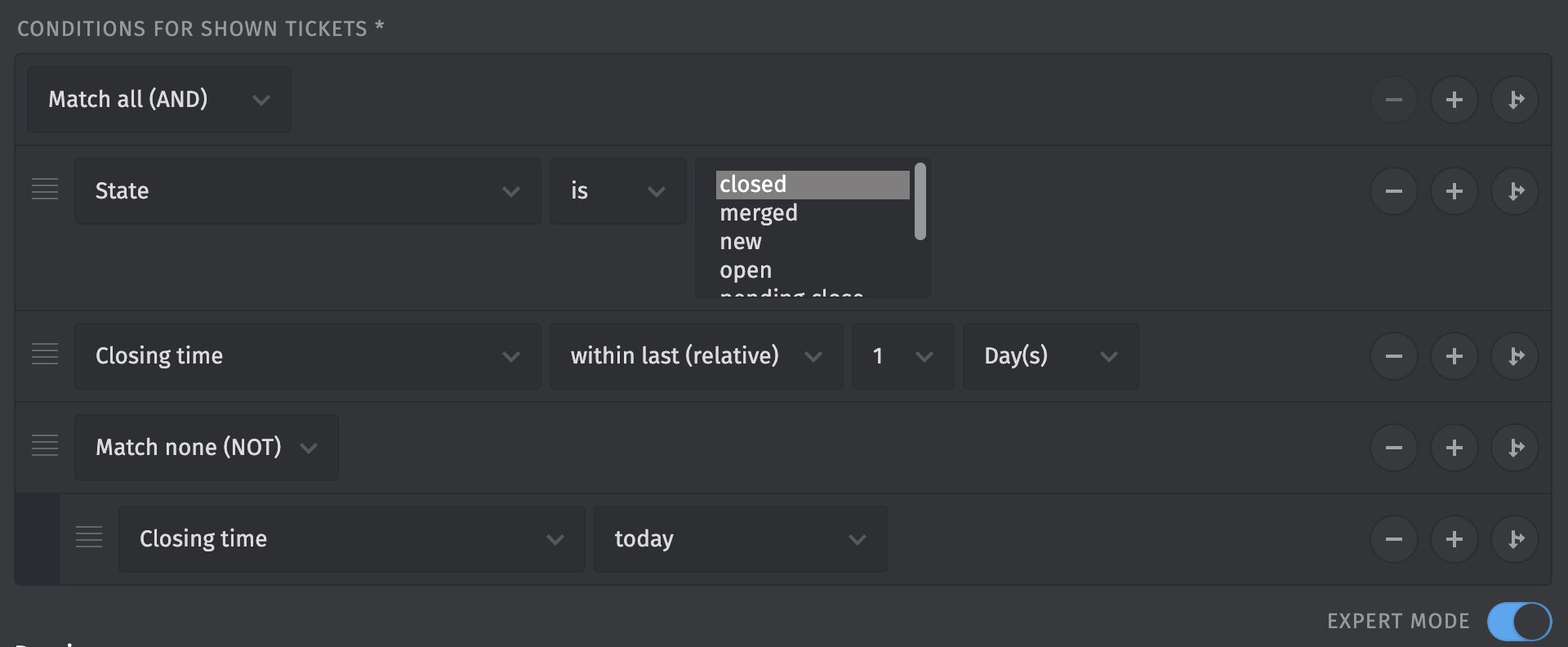Add condition after Match none row
The height and width of the screenshot is (647, 1568).
point(1454,448)
